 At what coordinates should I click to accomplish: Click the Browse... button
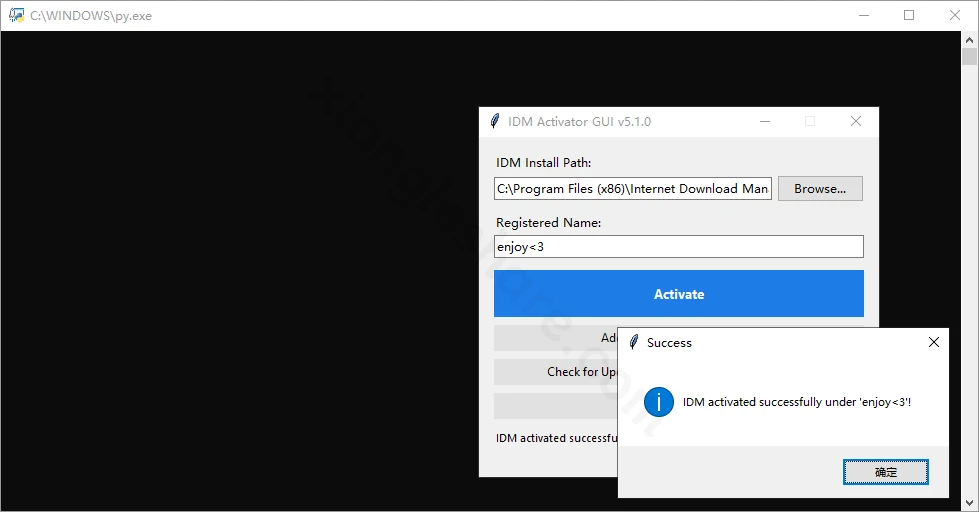[820, 189]
